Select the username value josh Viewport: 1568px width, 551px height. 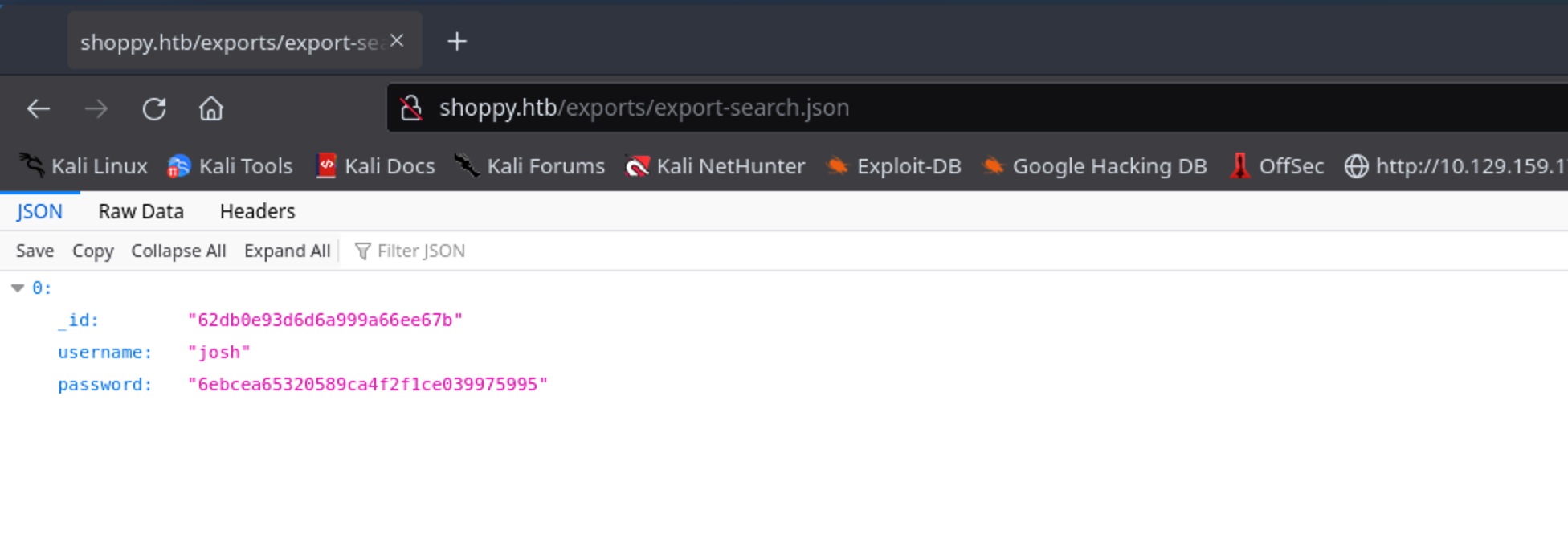click(218, 352)
